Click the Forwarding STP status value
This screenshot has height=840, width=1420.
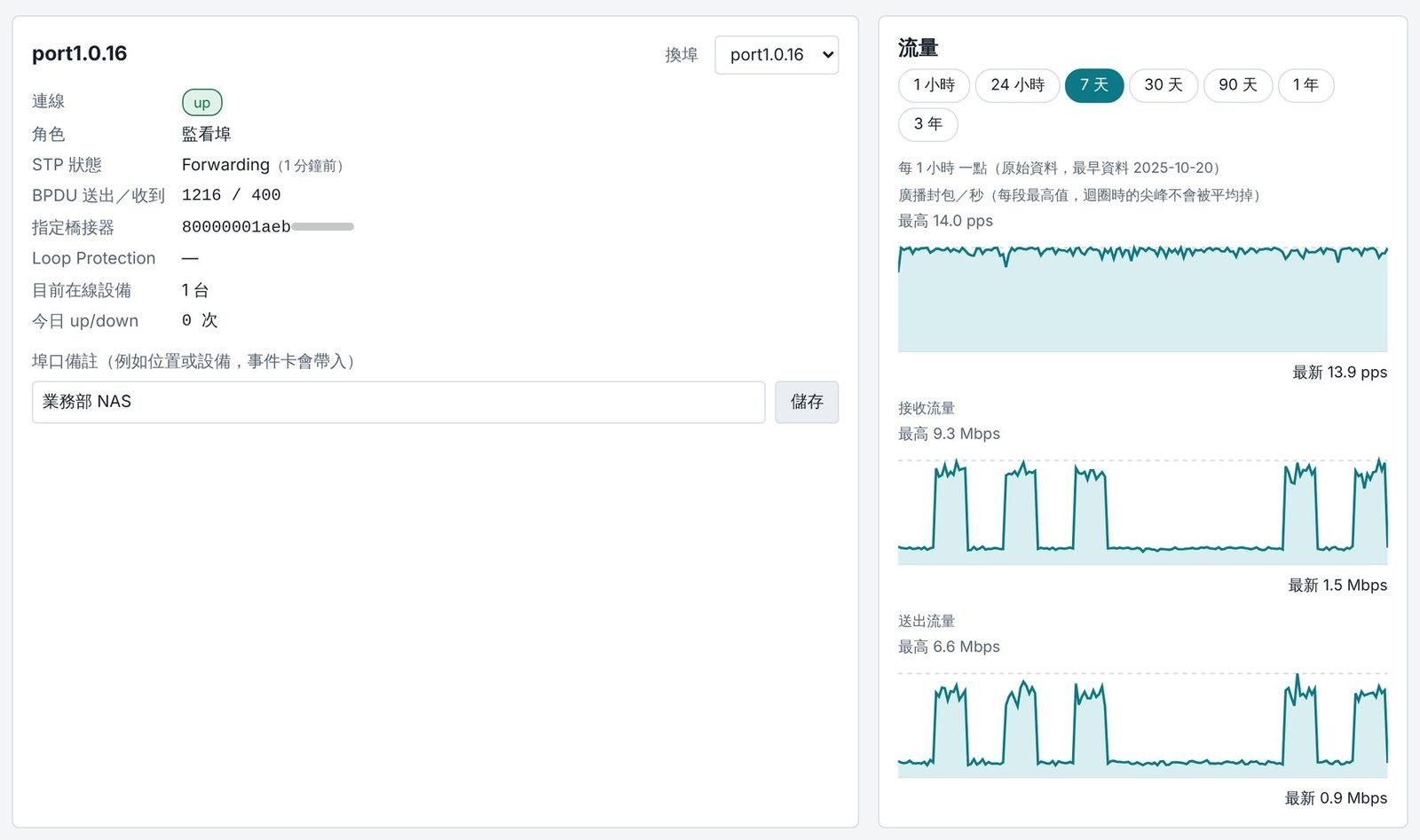click(x=225, y=165)
